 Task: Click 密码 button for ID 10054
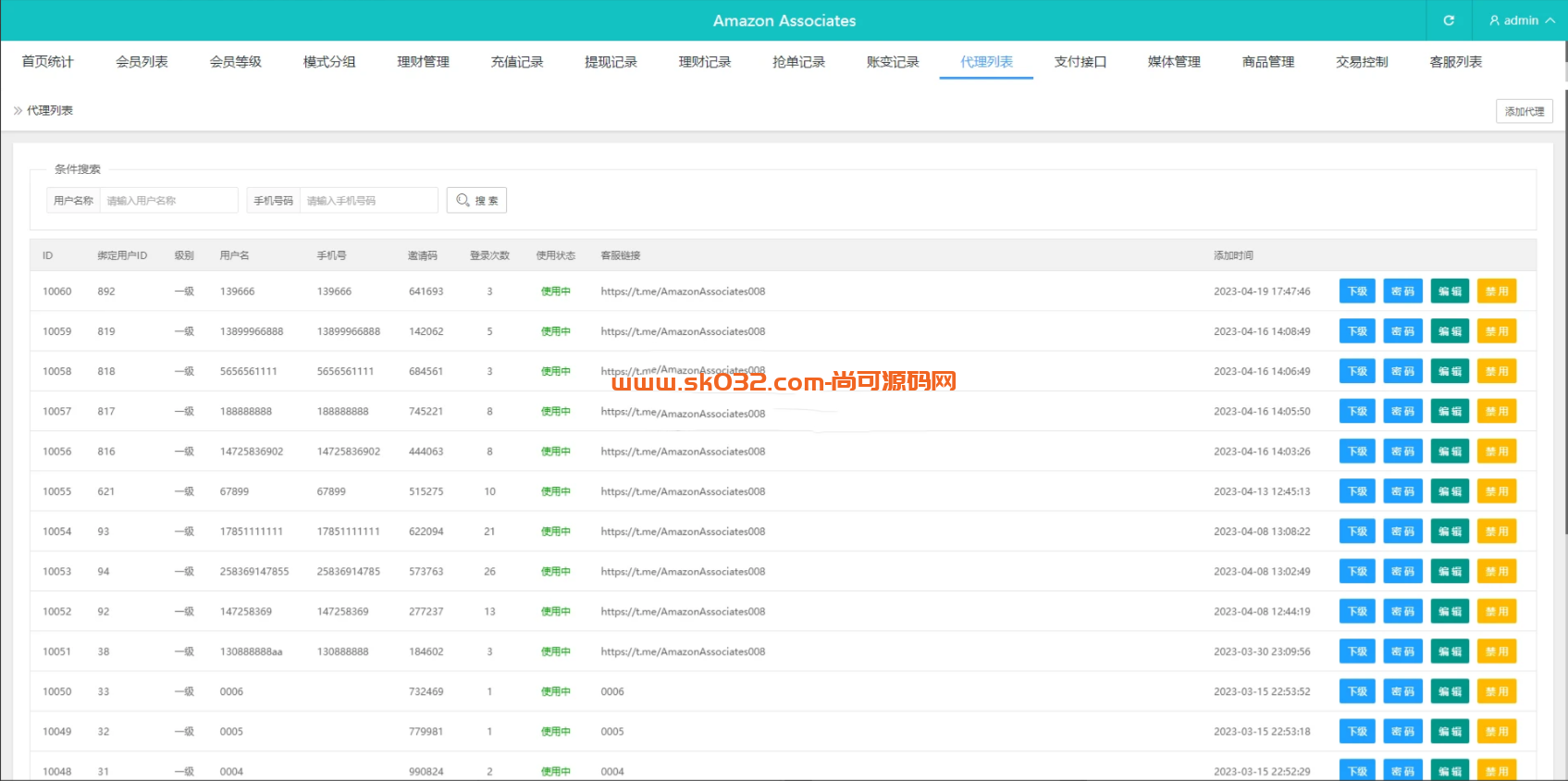[x=1403, y=531]
